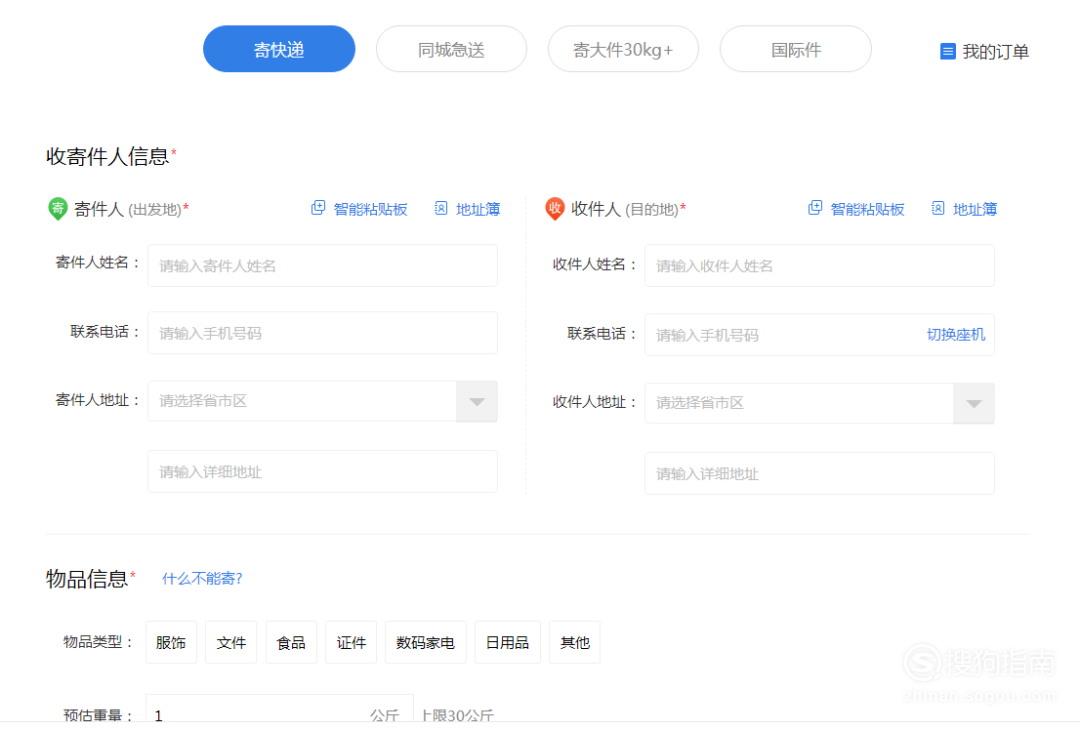Open the sender 地址簿 link
This screenshot has width=1080, height=730.
point(478,209)
